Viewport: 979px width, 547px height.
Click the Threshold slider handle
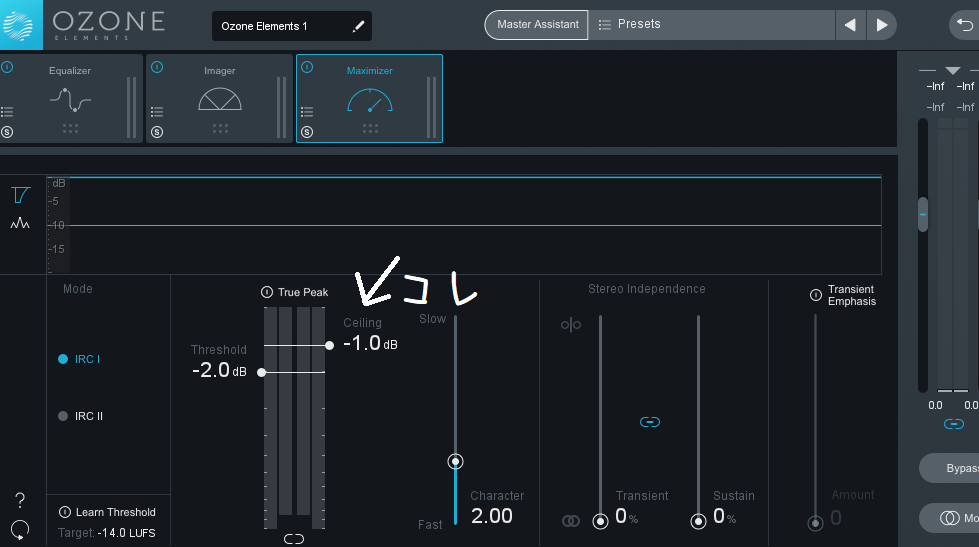pyautogui.click(x=262, y=372)
